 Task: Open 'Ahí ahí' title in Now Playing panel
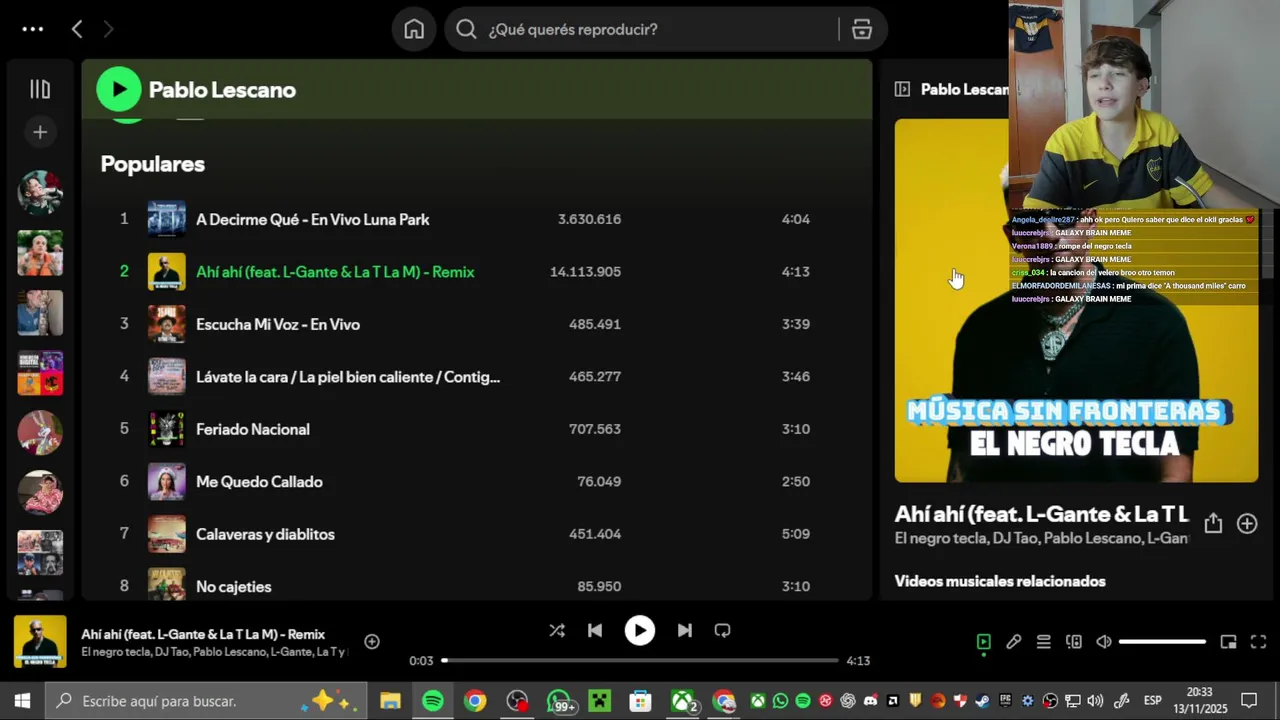[1041, 514]
